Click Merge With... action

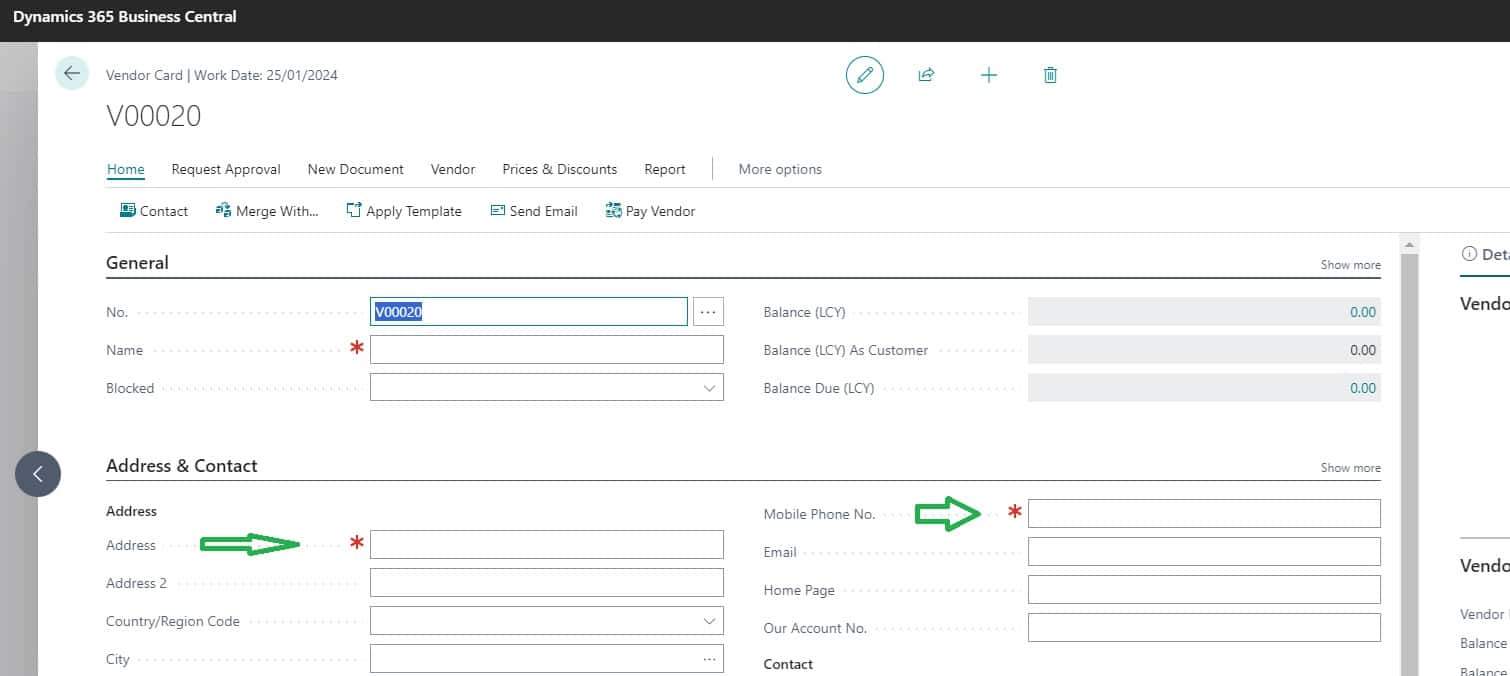[267, 211]
